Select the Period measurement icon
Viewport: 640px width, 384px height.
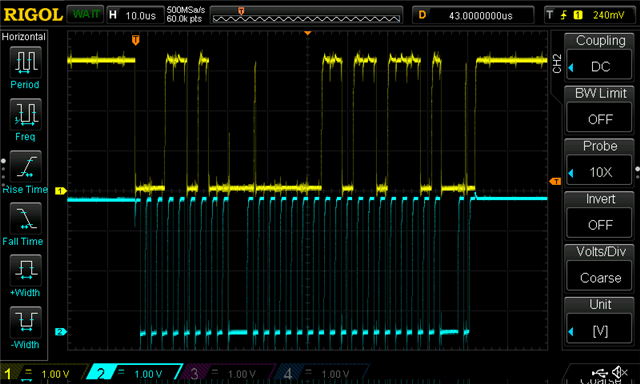point(25,62)
